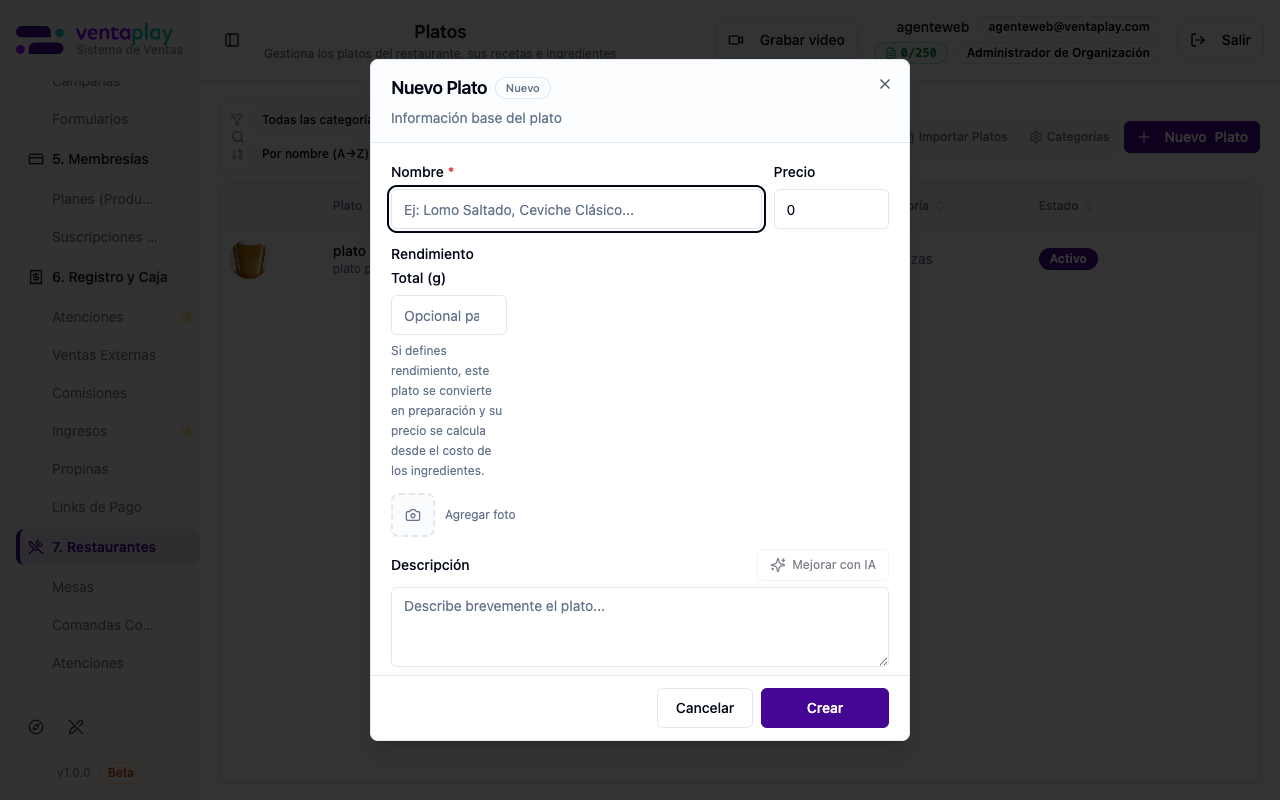1280x800 pixels.
Task: Click the crossed utensils icon in sidebar footer
Action: point(76,727)
